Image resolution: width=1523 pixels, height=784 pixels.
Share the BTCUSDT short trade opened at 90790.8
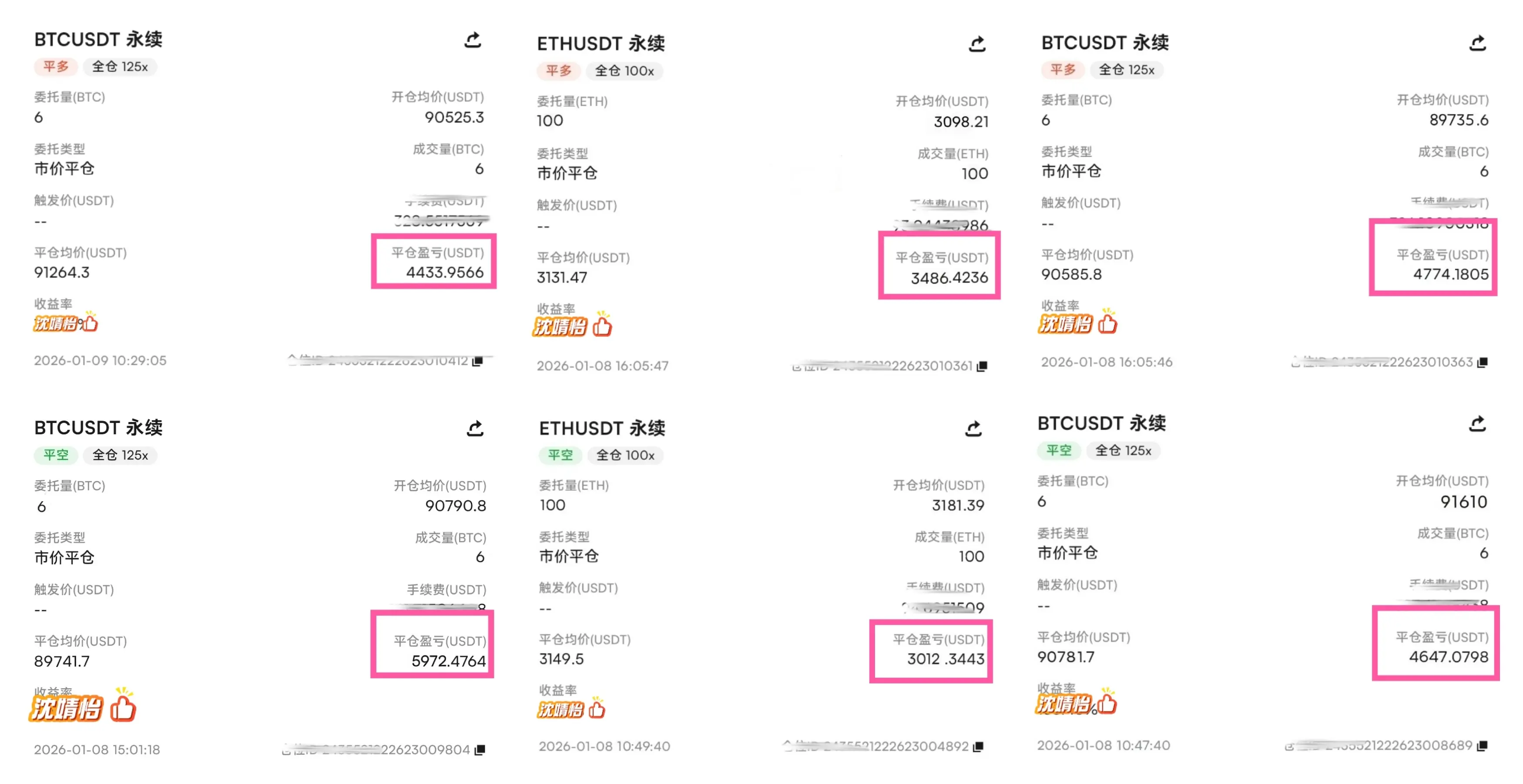[x=475, y=428]
